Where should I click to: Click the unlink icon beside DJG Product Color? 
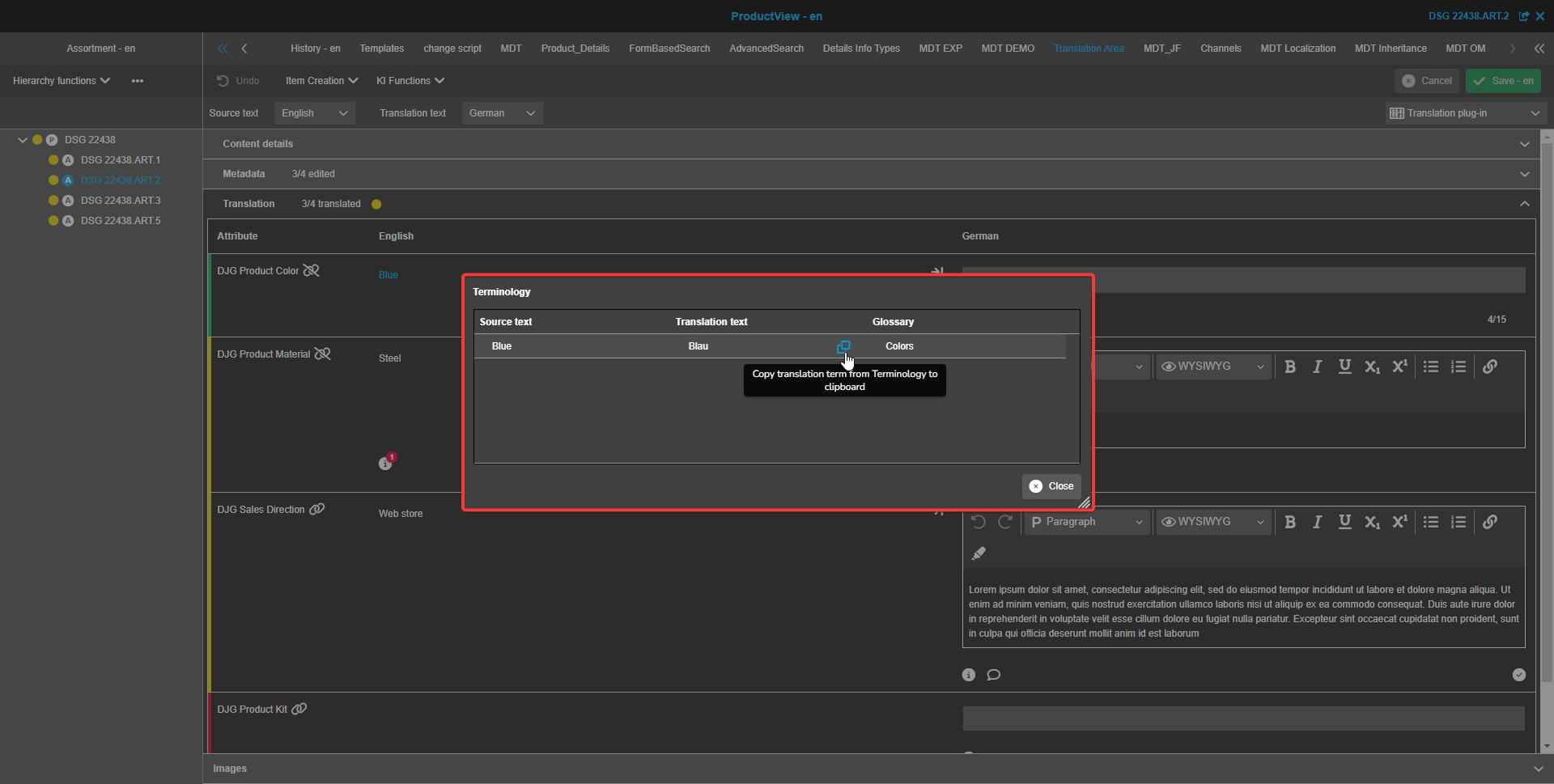tap(311, 271)
